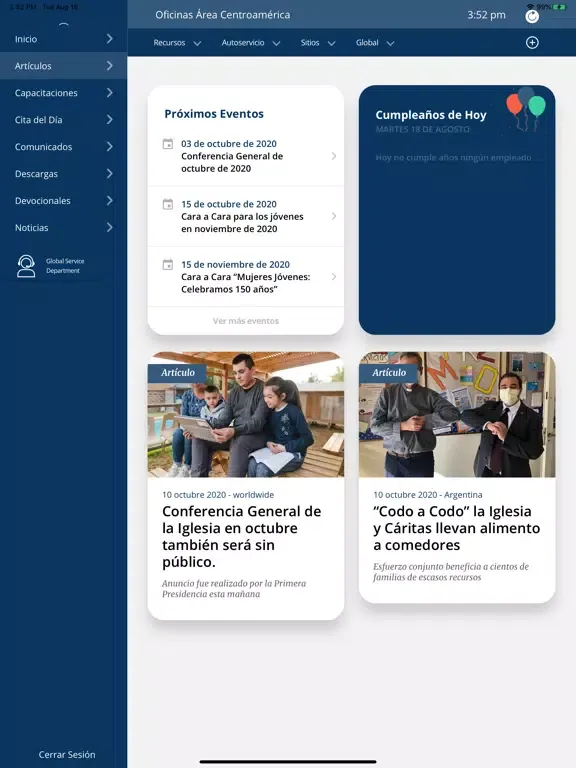
Task: Open Sitios dropdown arrow
Action: click(332, 43)
